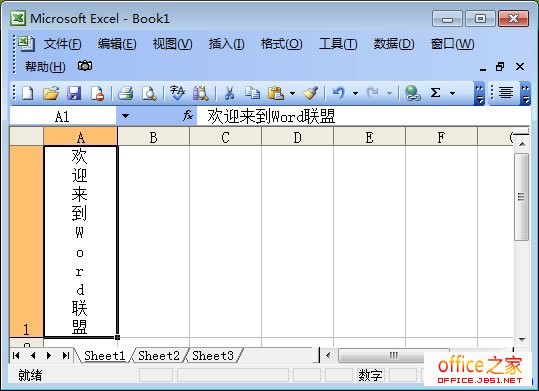Select column B header
The height and width of the screenshot is (391, 539).
153,137
